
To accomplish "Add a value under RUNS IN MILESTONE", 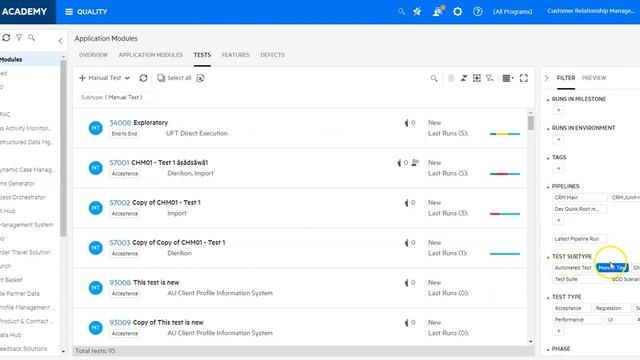I will (x=558, y=110).
